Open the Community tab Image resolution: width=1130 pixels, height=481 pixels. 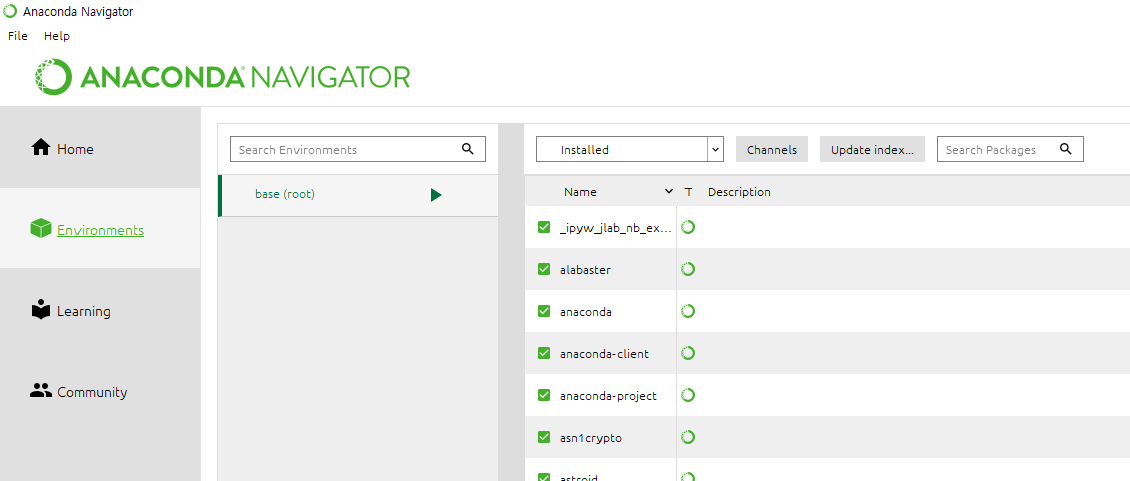pyautogui.click(x=100, y=391)
